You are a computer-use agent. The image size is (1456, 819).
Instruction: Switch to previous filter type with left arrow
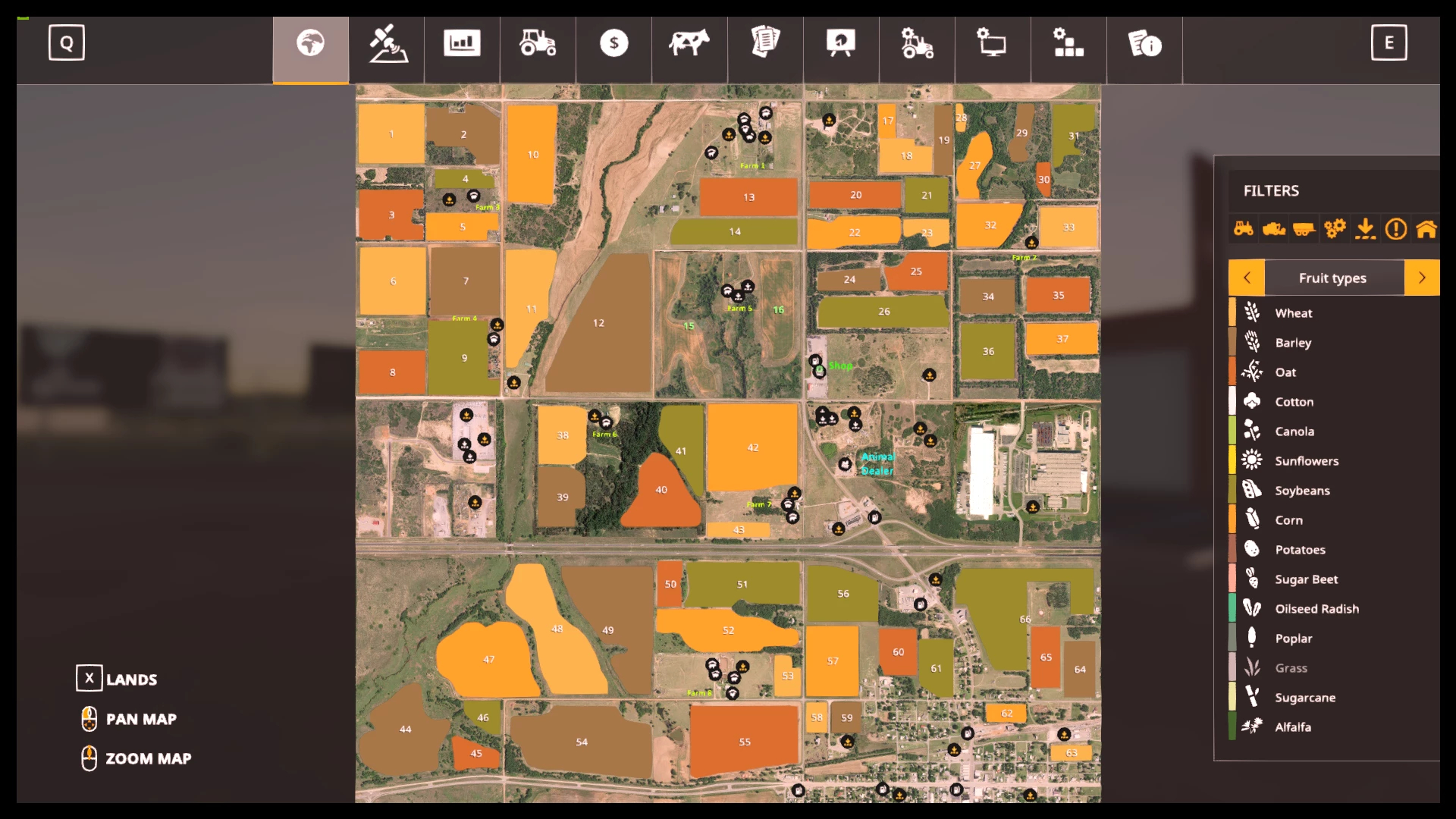tap(1247, 278)
